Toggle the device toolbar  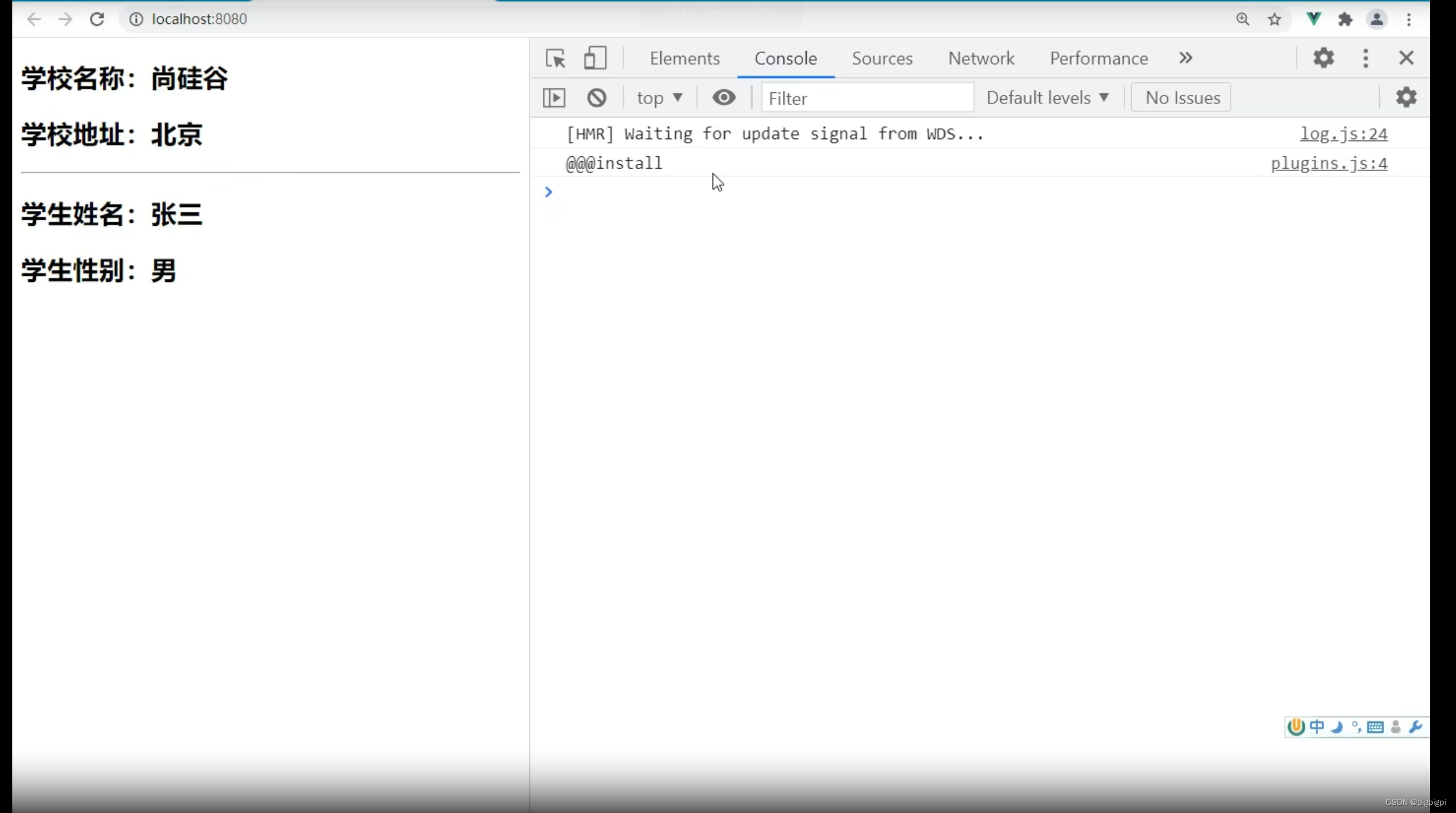click(x=594, y=58)
